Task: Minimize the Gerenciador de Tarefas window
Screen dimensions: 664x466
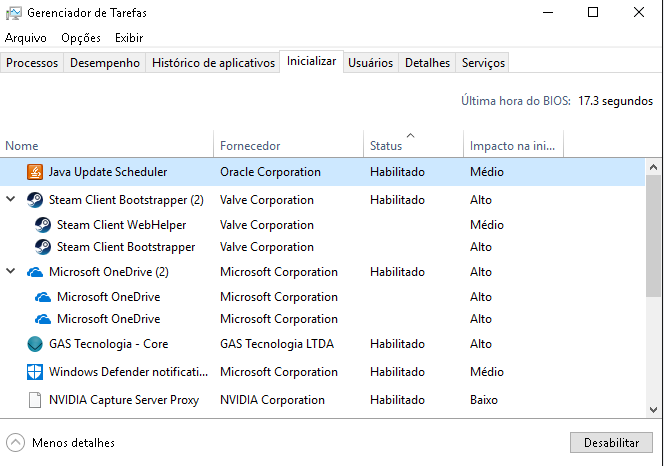Action: coord(548,13)
